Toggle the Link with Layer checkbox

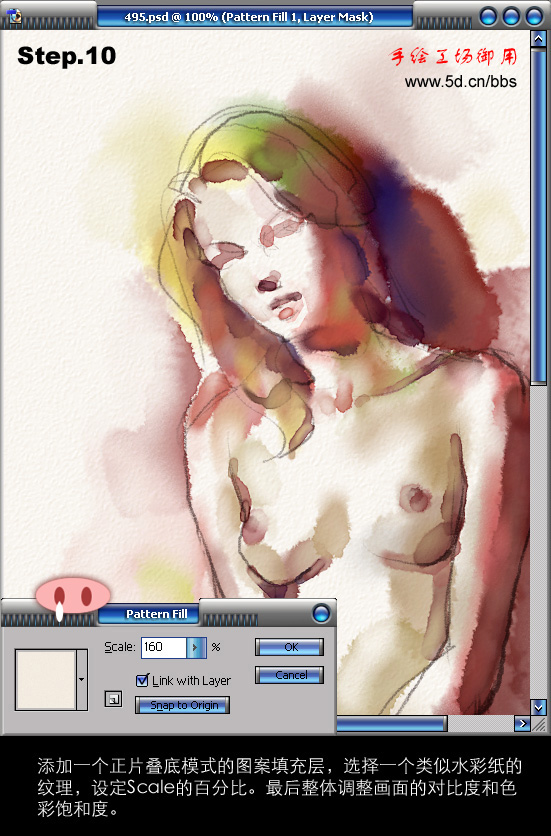pos(142,680)
